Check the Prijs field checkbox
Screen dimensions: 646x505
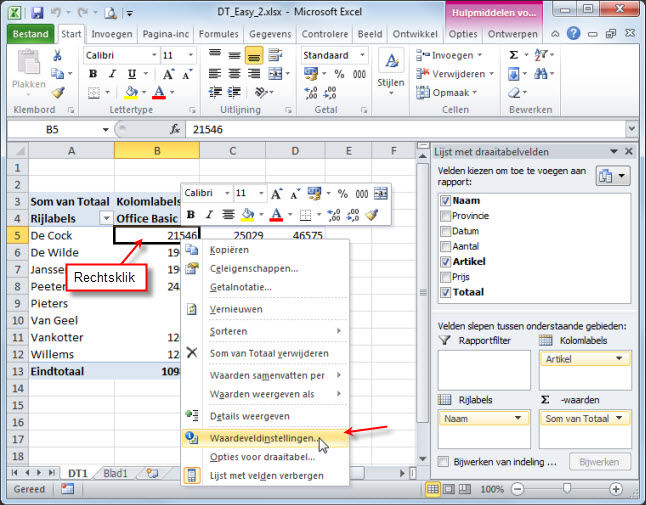[445, 277]
